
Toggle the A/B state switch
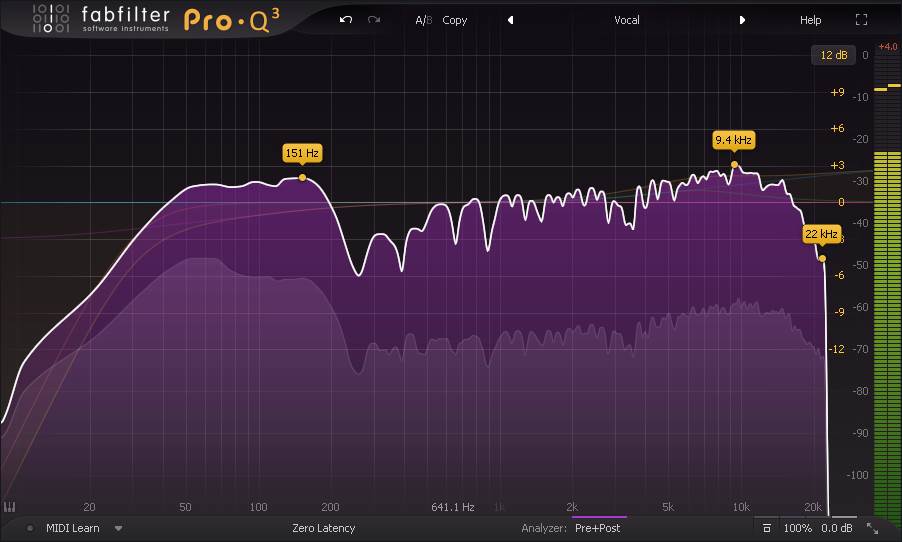[x=423, y=20]
